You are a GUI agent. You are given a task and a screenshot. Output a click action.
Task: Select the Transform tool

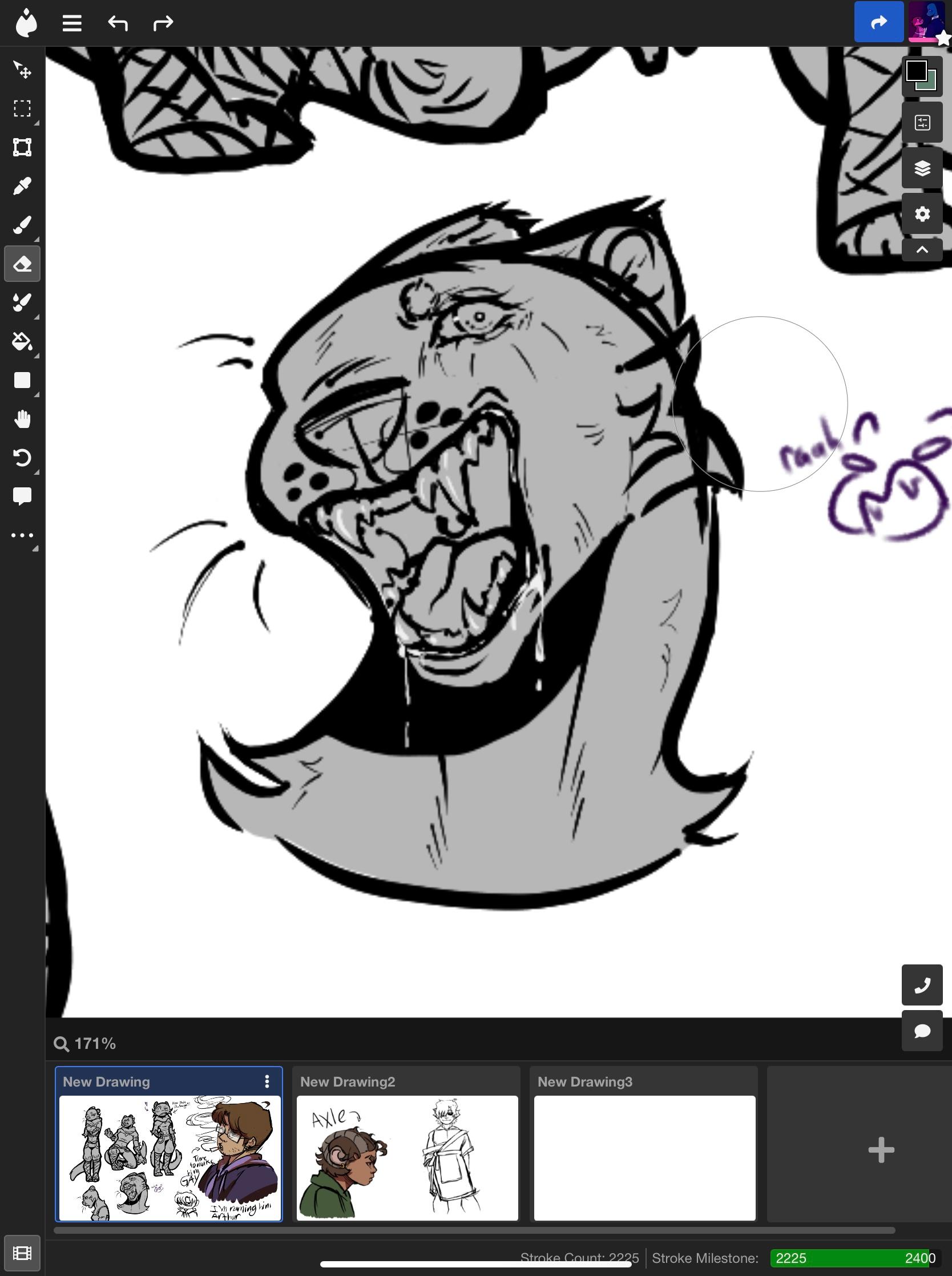22,147
